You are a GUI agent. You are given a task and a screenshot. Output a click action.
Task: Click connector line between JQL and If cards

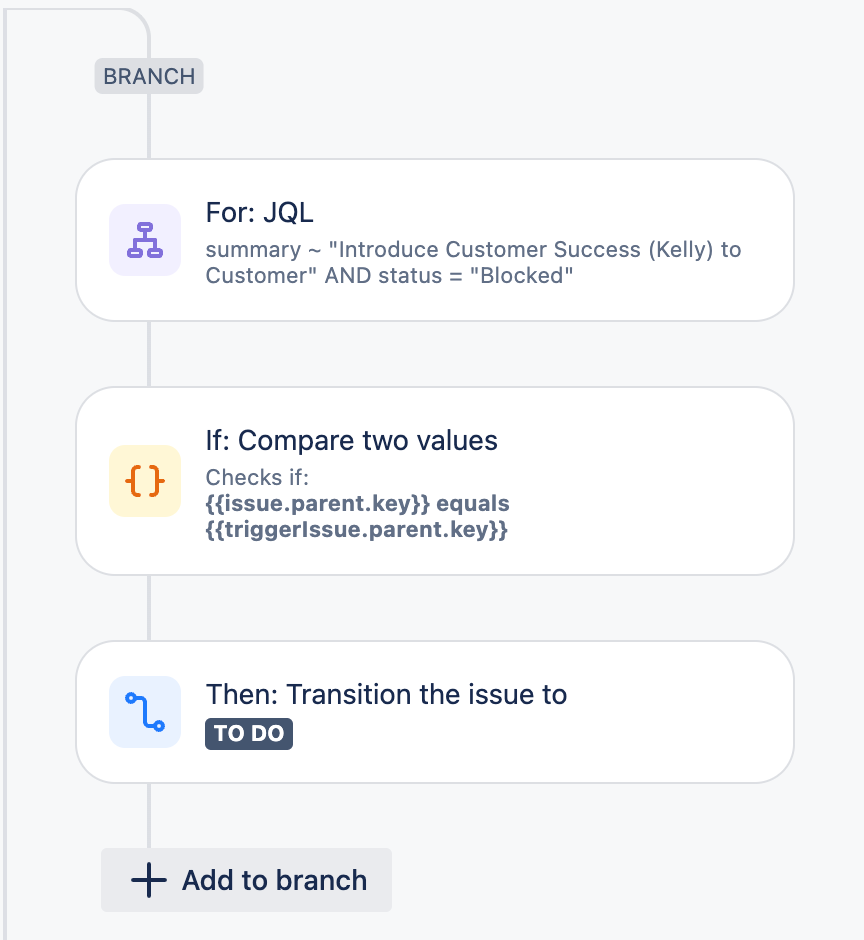coord(149,354)
